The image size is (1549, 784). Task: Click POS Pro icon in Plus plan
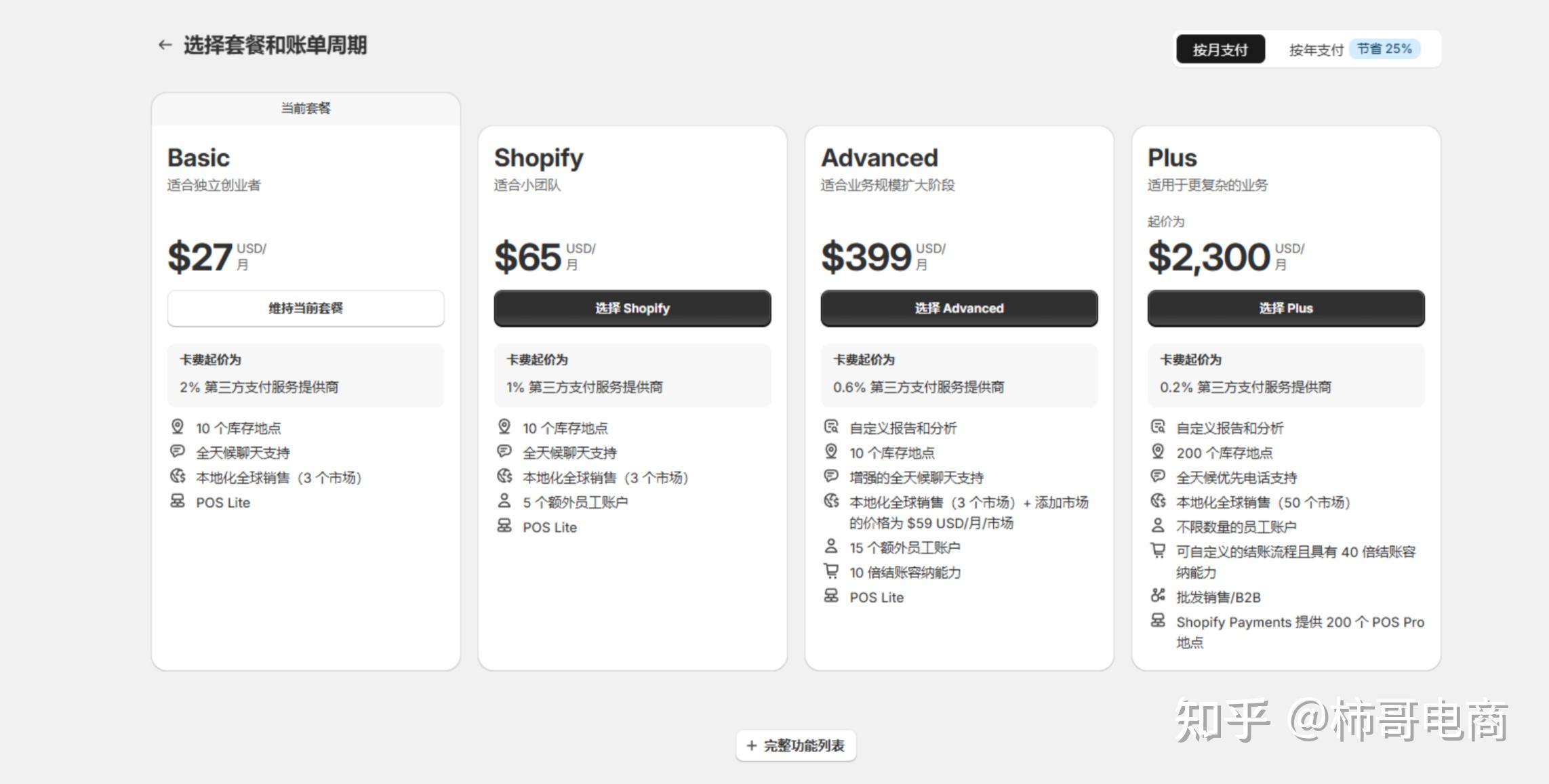click(x=1158, y=620)
